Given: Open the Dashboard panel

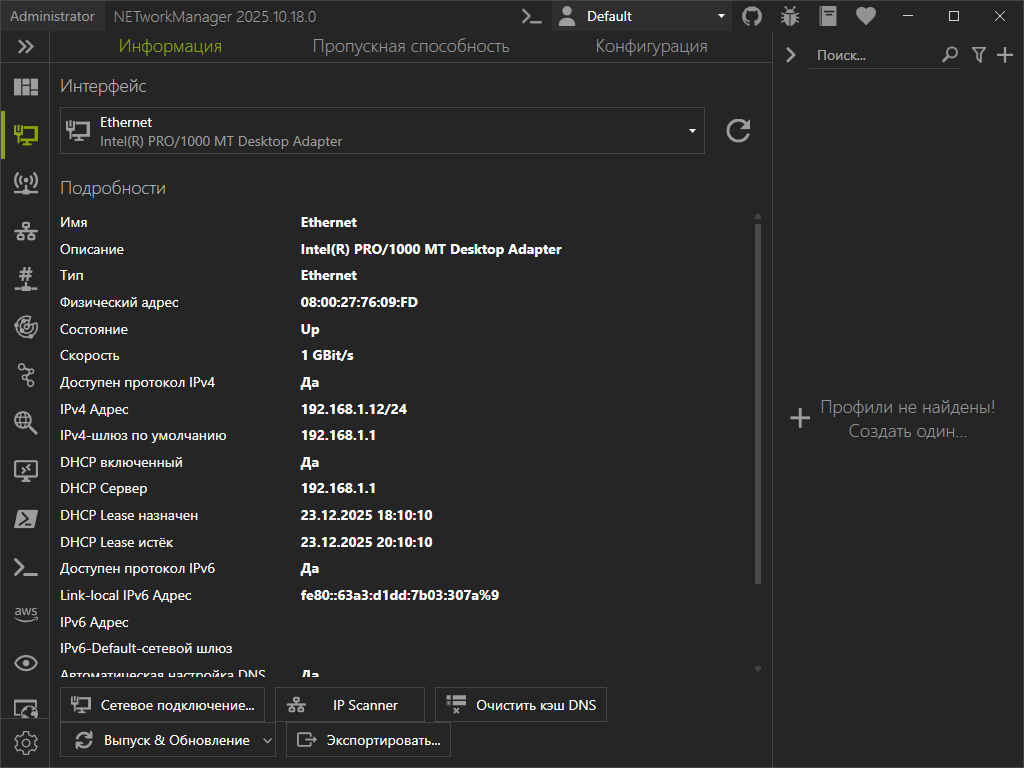Looking at the screenshot, I should coord(25,87).
